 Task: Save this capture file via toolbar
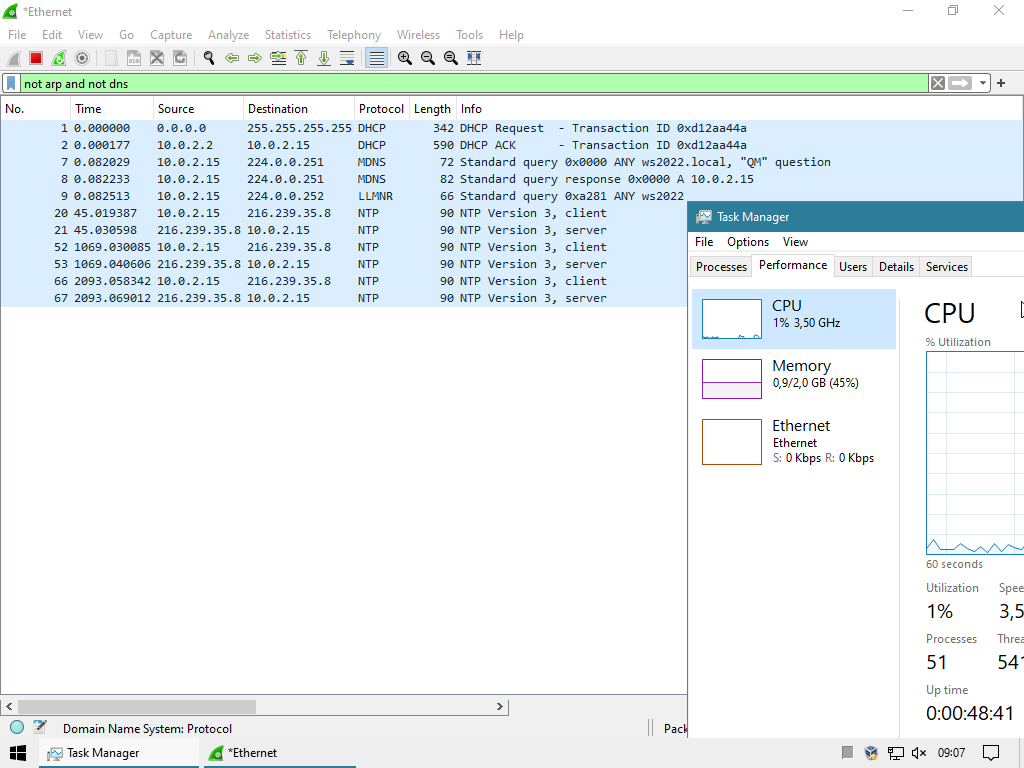(134, 58)
